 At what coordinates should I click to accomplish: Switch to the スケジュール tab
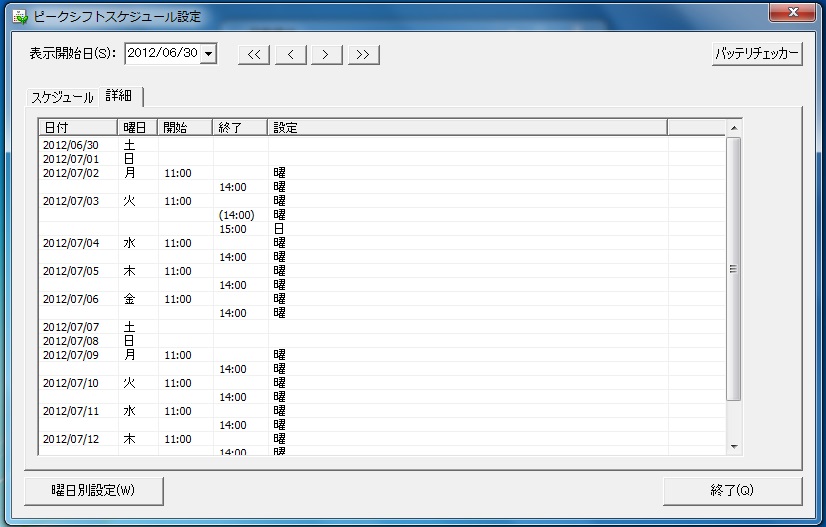(62, 97)
